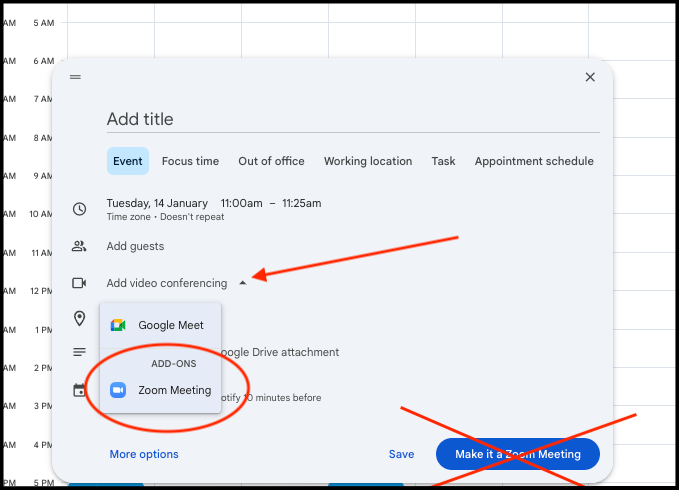679x490 pixels.
Task: Click into the Add title field
Action: pos(353,119)
